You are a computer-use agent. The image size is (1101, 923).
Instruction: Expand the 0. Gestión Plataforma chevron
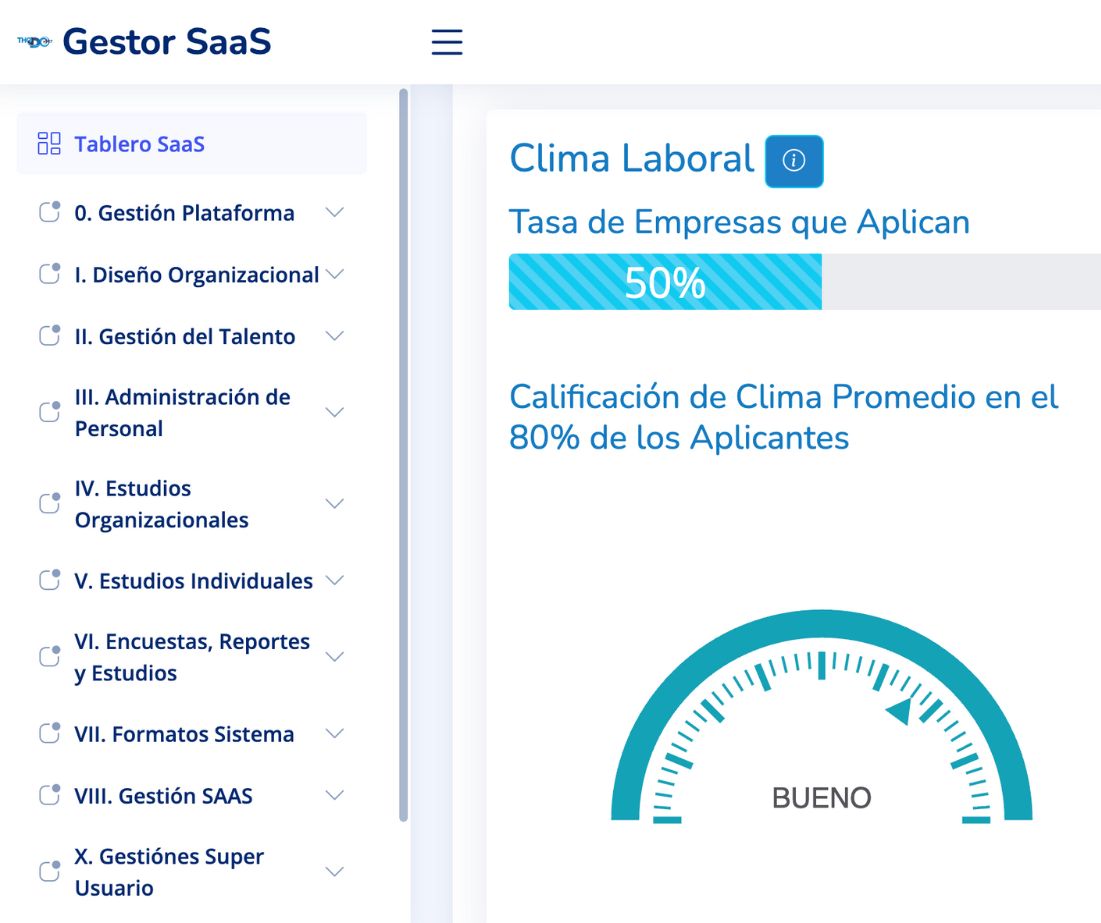[335, 212]
